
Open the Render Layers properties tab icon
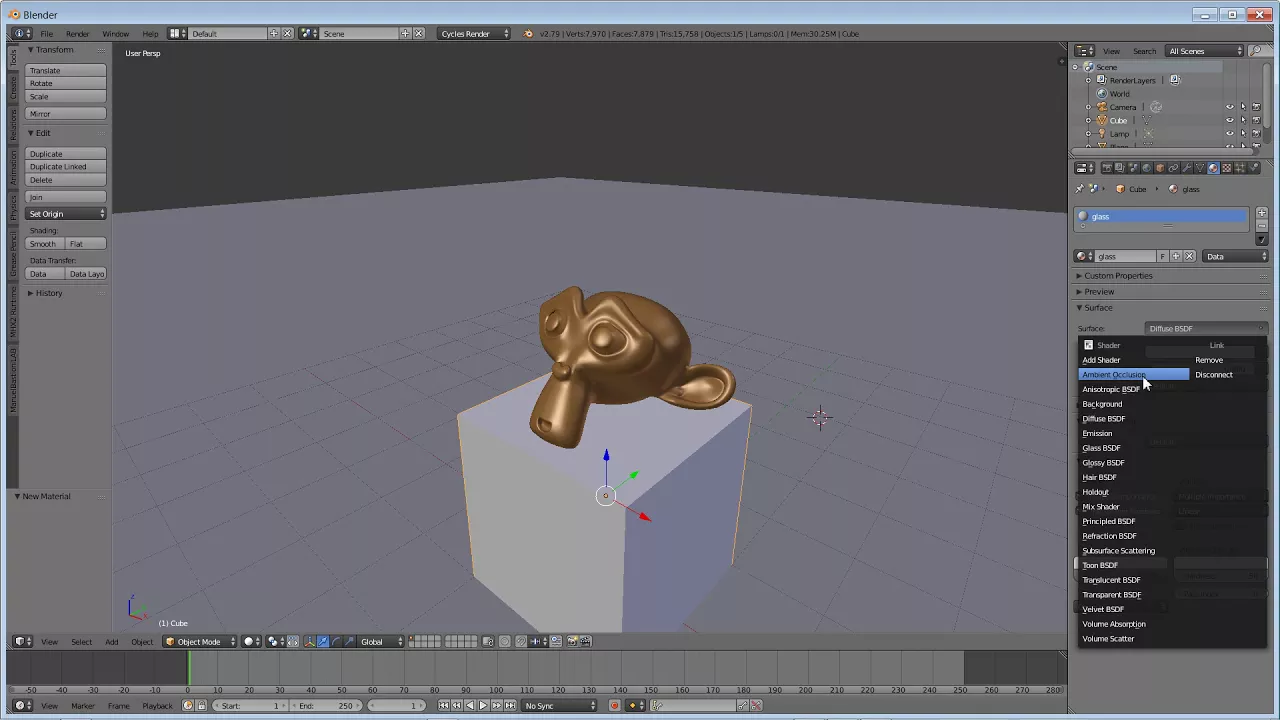[x=1120, y=168]
